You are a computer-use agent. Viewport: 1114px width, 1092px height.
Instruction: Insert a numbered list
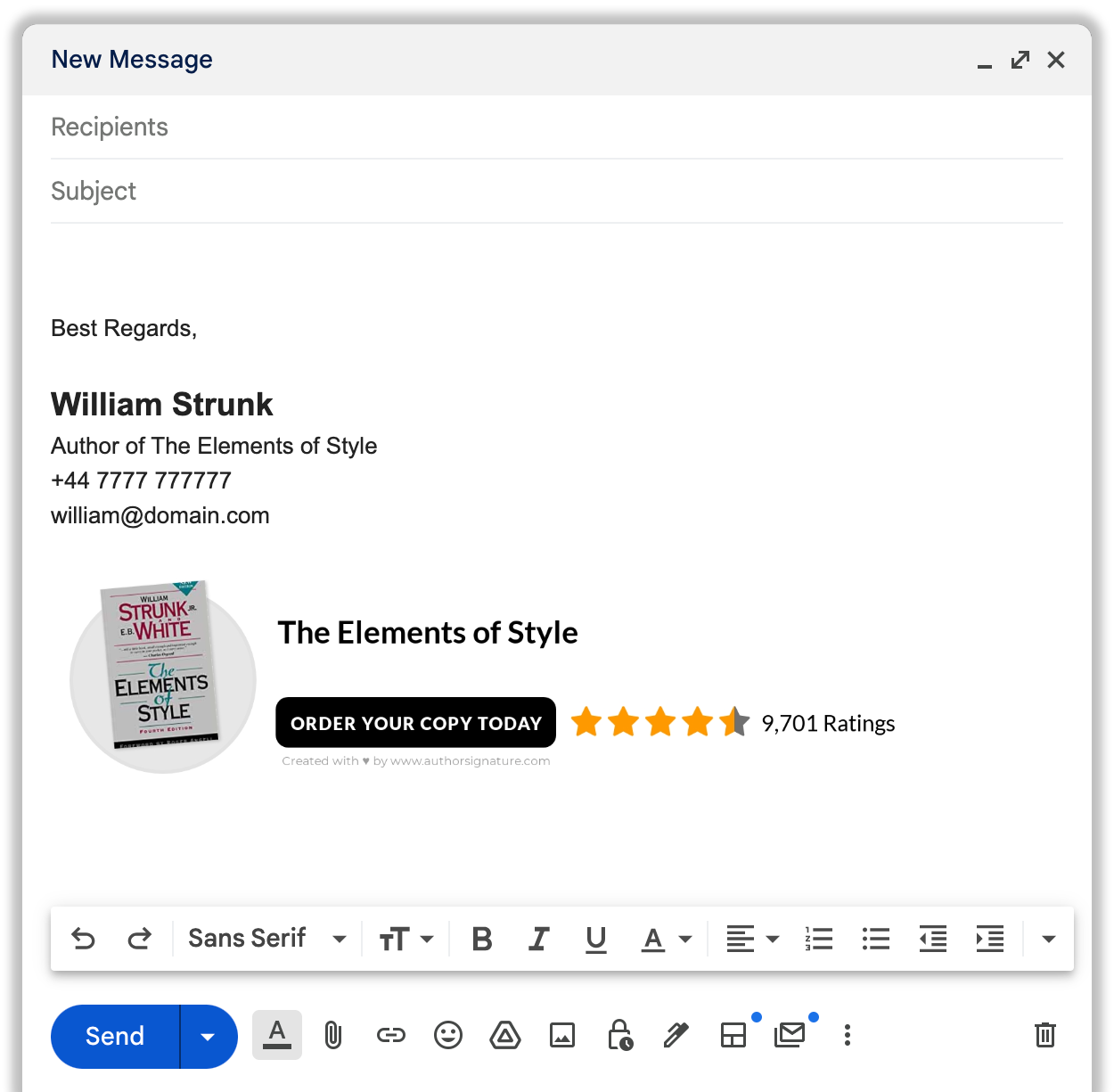[819, 939]
